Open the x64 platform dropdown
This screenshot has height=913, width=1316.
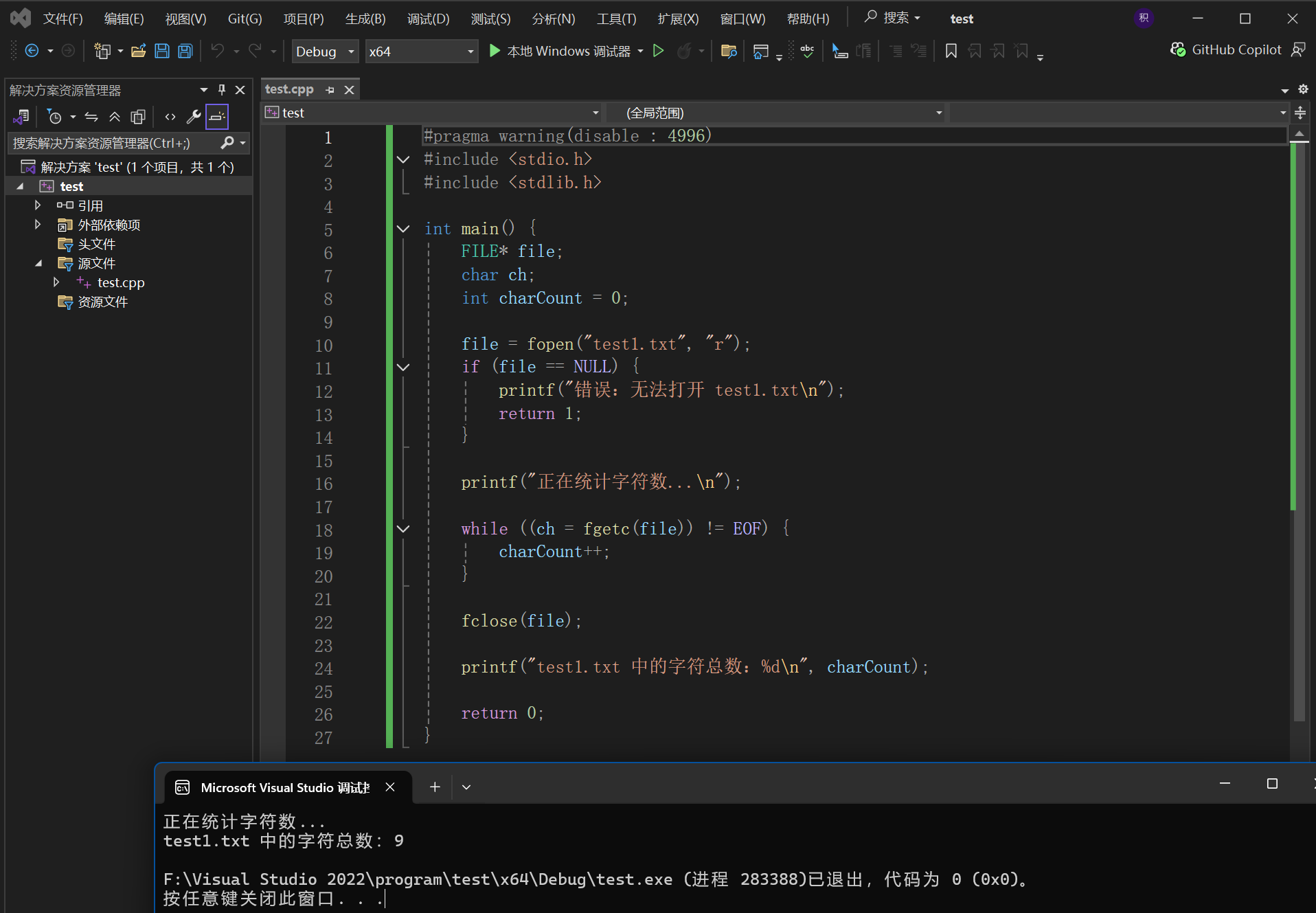(421, 52)
